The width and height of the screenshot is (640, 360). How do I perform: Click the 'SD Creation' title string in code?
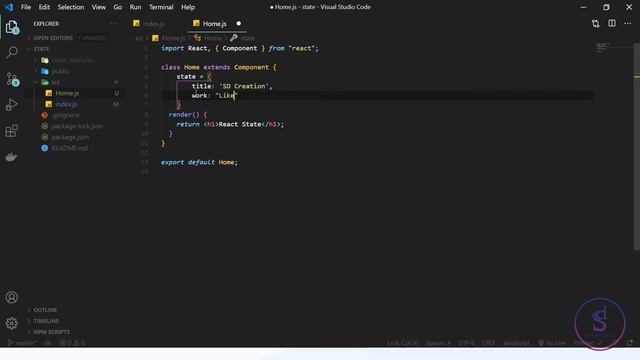click(244, 86)
